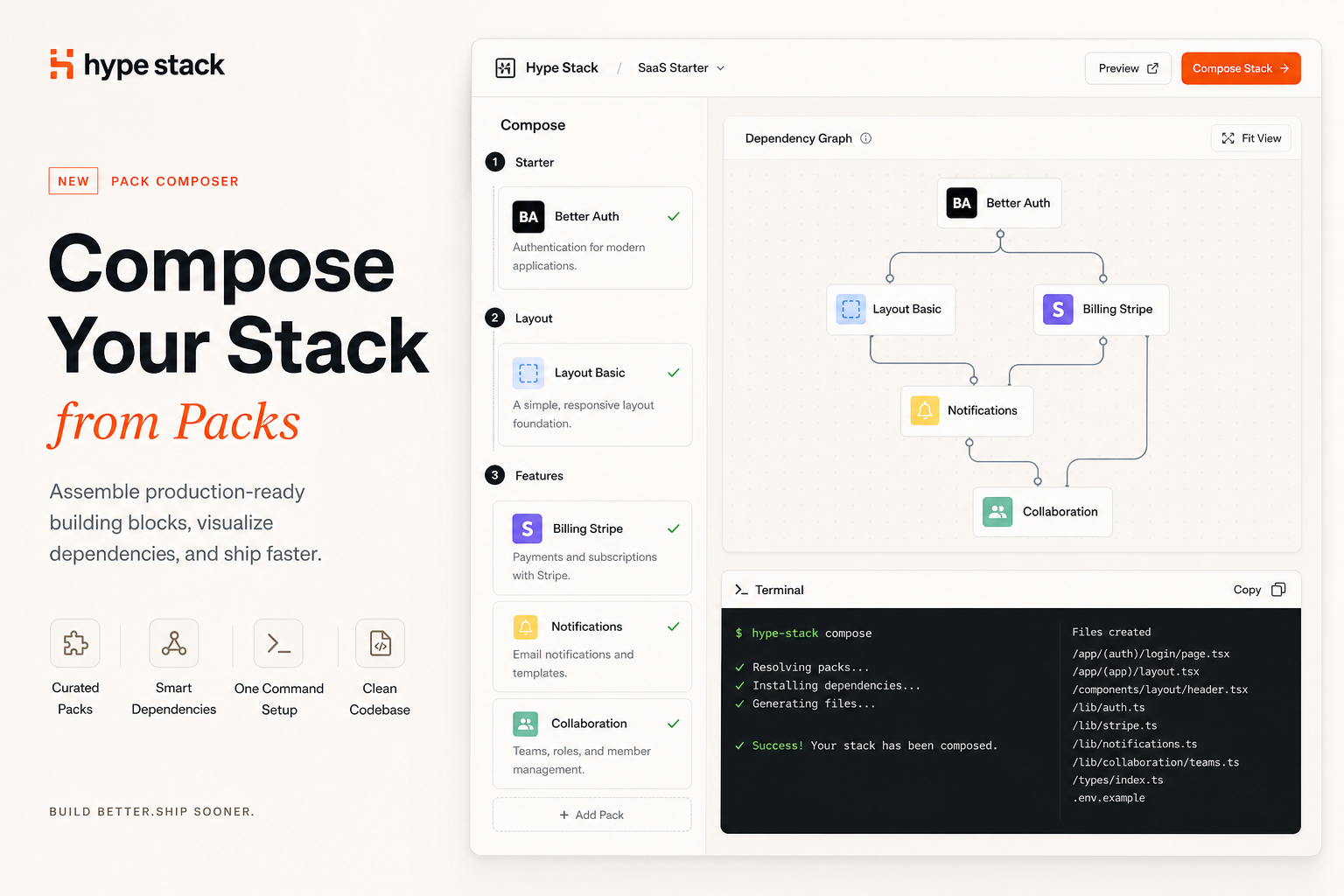The height and width of the screenshot is (896, 1344).
Task: Click the Curated Packs puzzle icon
Action: pos(75,643)
